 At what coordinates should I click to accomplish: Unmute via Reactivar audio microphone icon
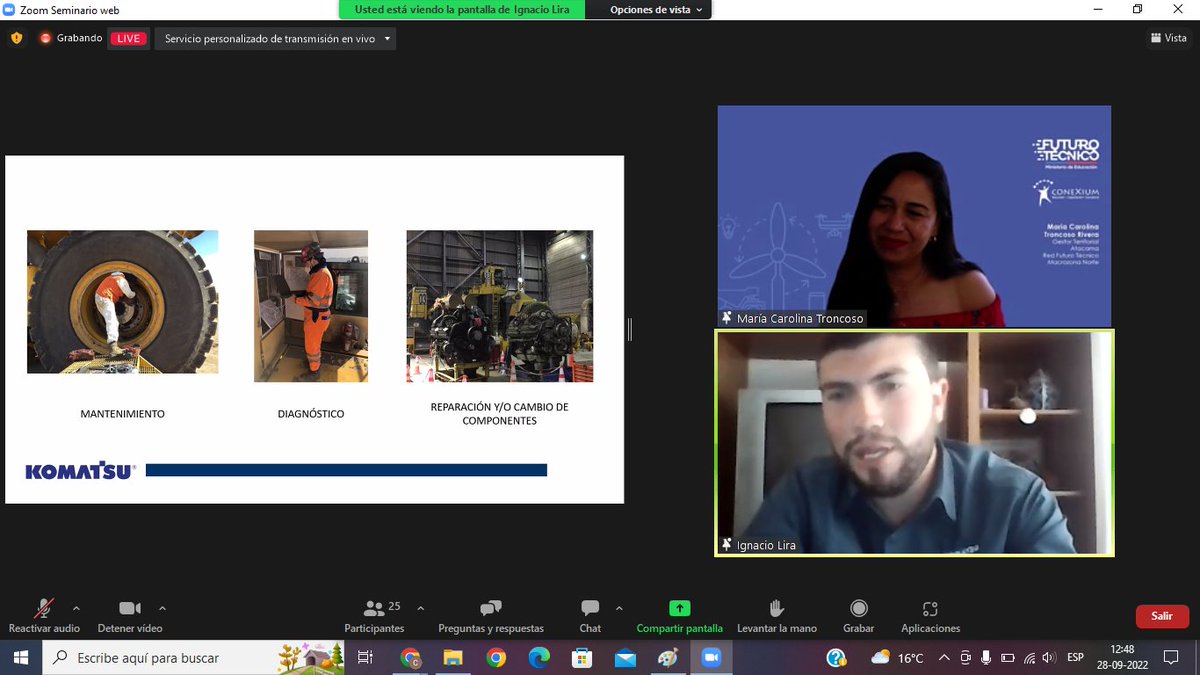coord(44,609)
